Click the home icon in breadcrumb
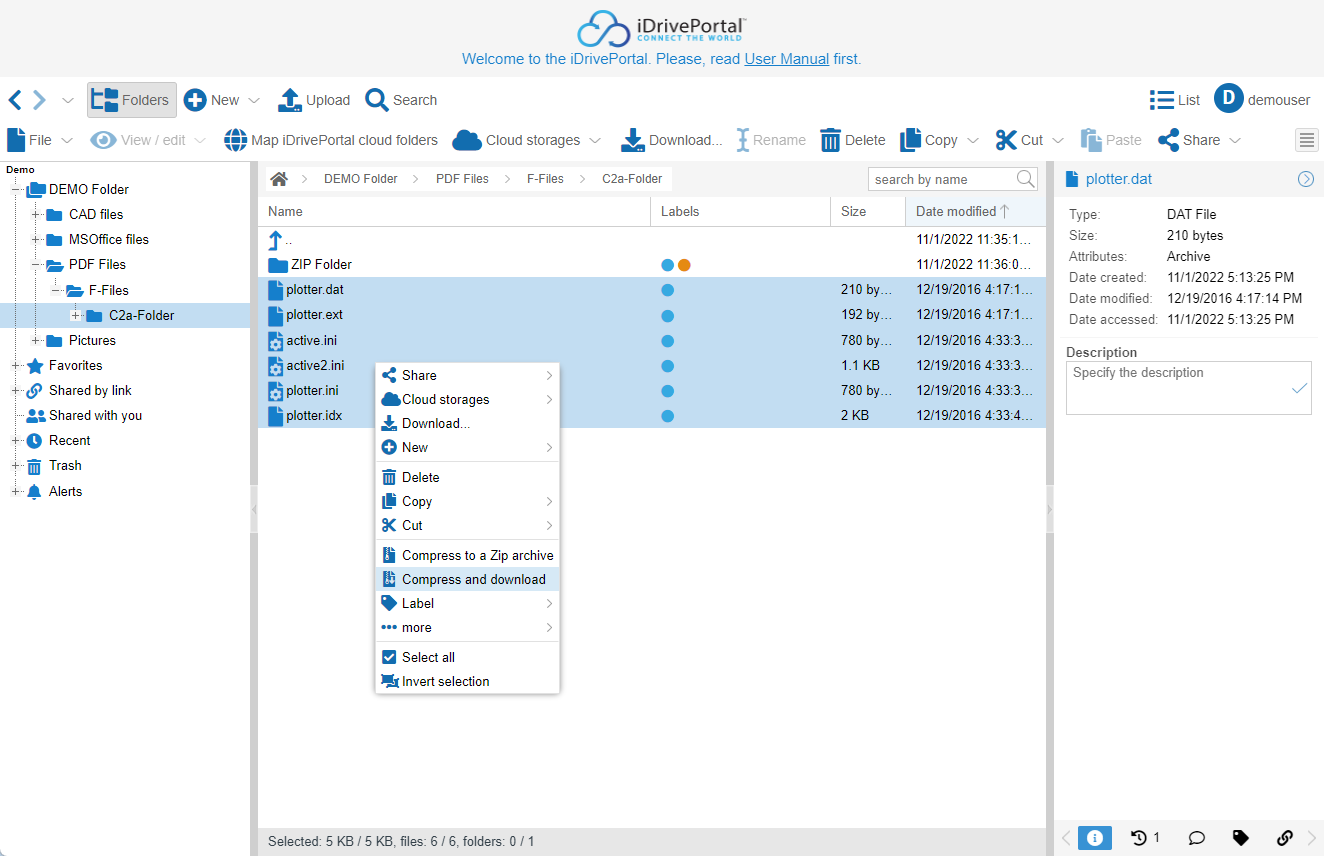This screenshot has height=856, width=1324. 279,179
